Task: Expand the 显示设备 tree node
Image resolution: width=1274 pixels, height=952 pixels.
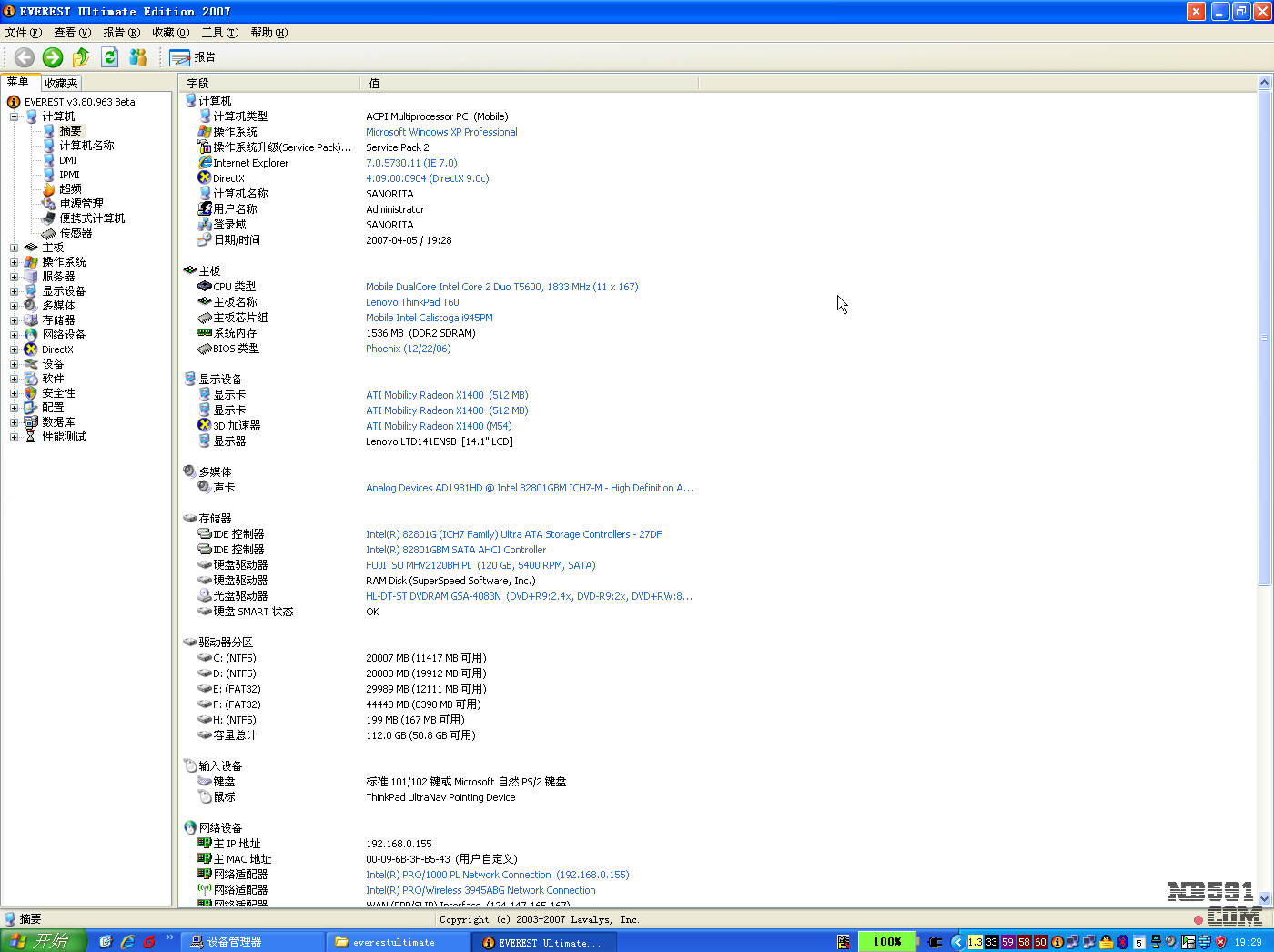Action: [x=15, y=291]
